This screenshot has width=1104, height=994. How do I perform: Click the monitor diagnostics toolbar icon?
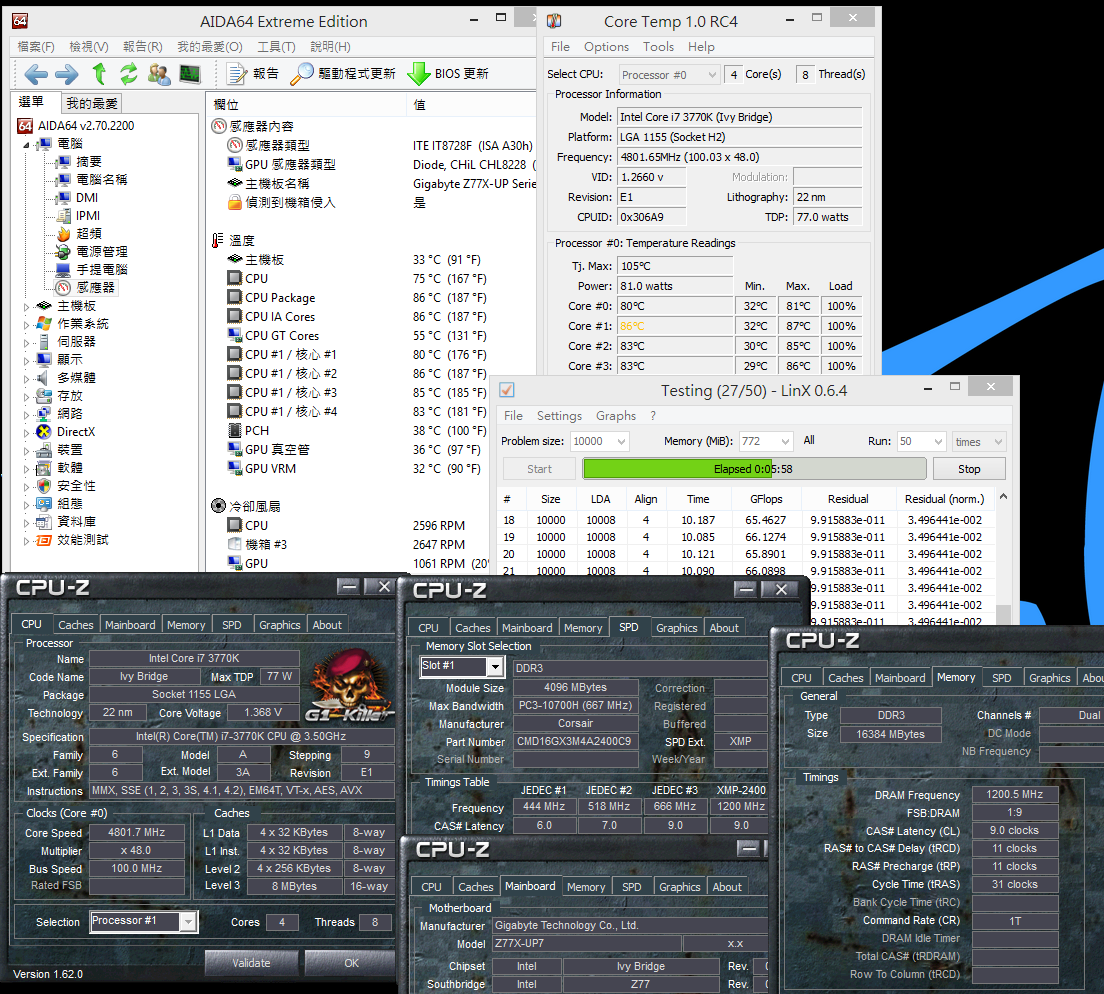pyautogui.click(x=190, y=74)
